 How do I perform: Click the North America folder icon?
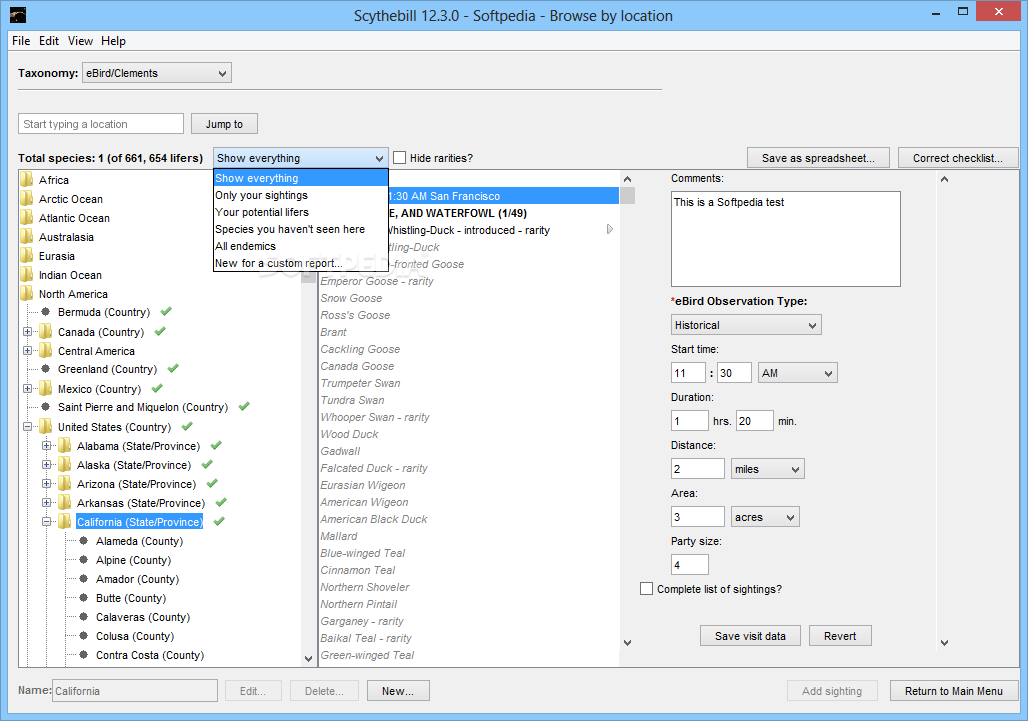point(26,294)
